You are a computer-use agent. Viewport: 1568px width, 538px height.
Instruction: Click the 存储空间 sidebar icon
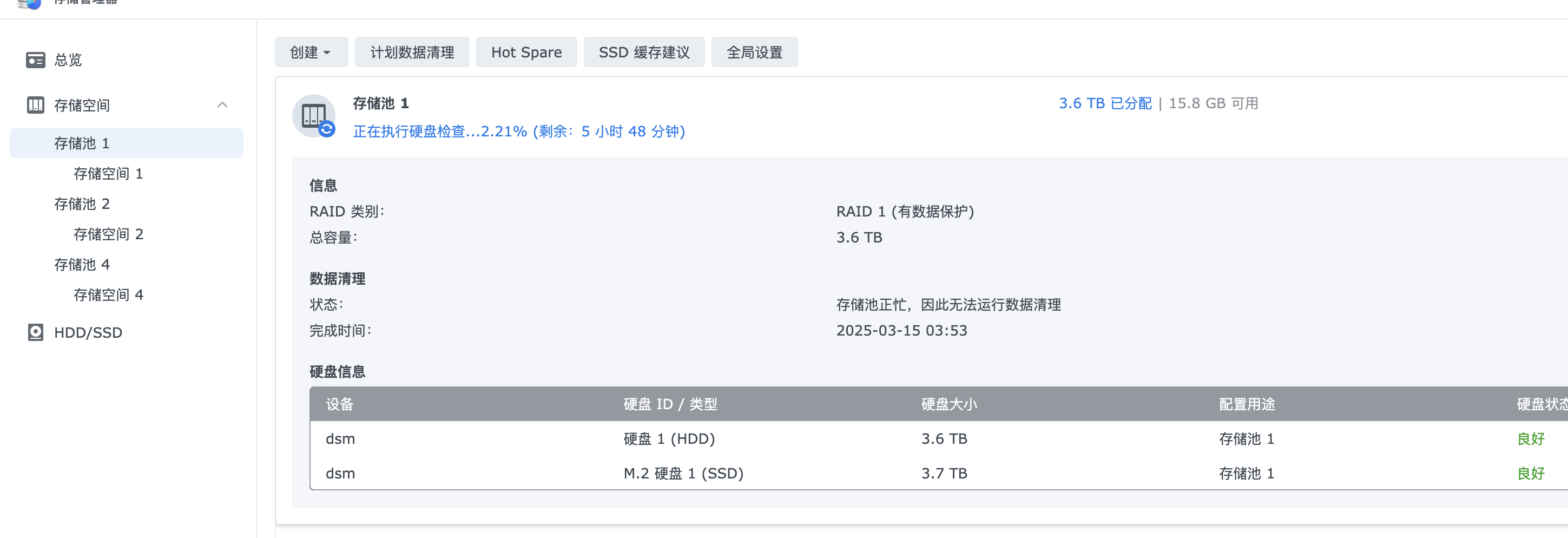[x=35, y=104]
